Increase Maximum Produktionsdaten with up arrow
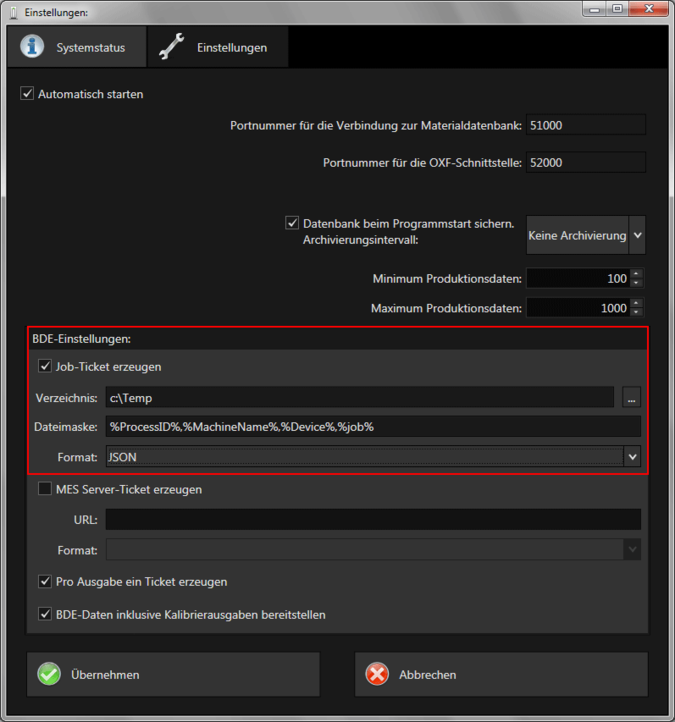 [x=636, y=303]
